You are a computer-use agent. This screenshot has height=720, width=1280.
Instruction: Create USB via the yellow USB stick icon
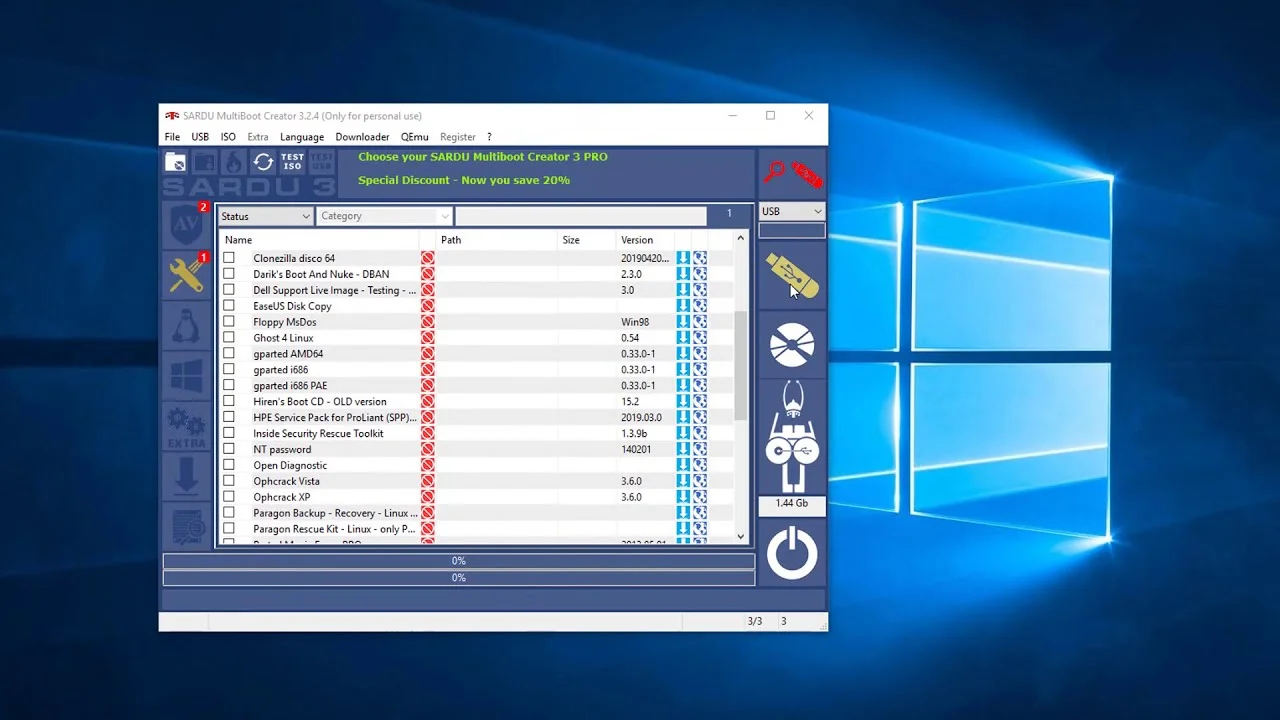(x=792, y=272)
